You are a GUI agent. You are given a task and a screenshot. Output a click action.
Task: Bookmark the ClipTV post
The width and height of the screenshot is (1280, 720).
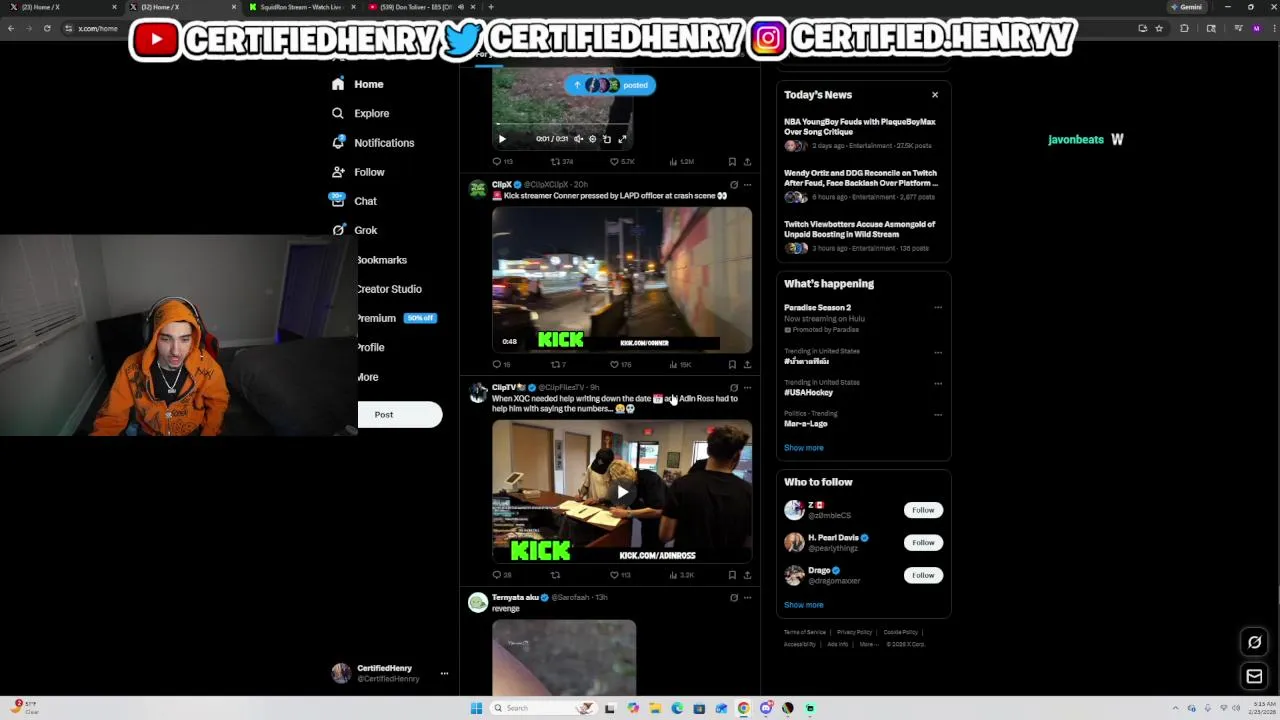tap(732, 575)
